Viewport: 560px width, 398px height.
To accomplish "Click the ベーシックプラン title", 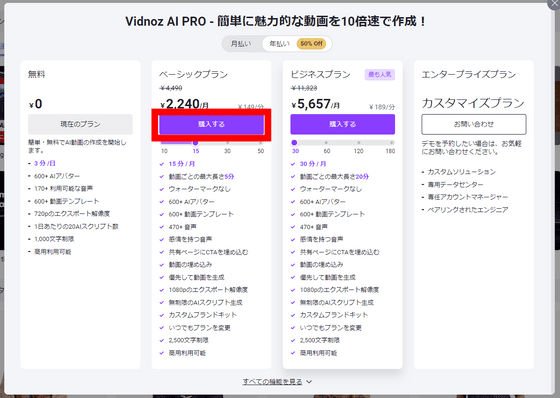I will [x=194, y=74].
